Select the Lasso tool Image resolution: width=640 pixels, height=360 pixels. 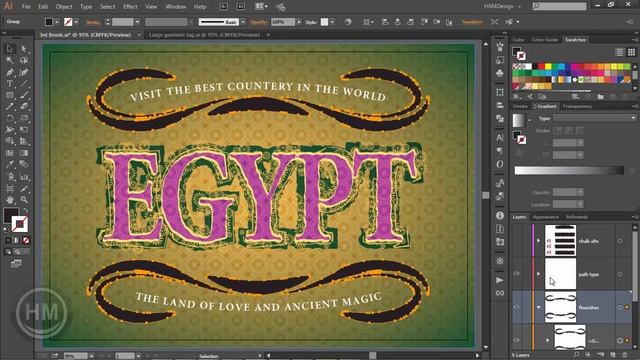point(24,61)
